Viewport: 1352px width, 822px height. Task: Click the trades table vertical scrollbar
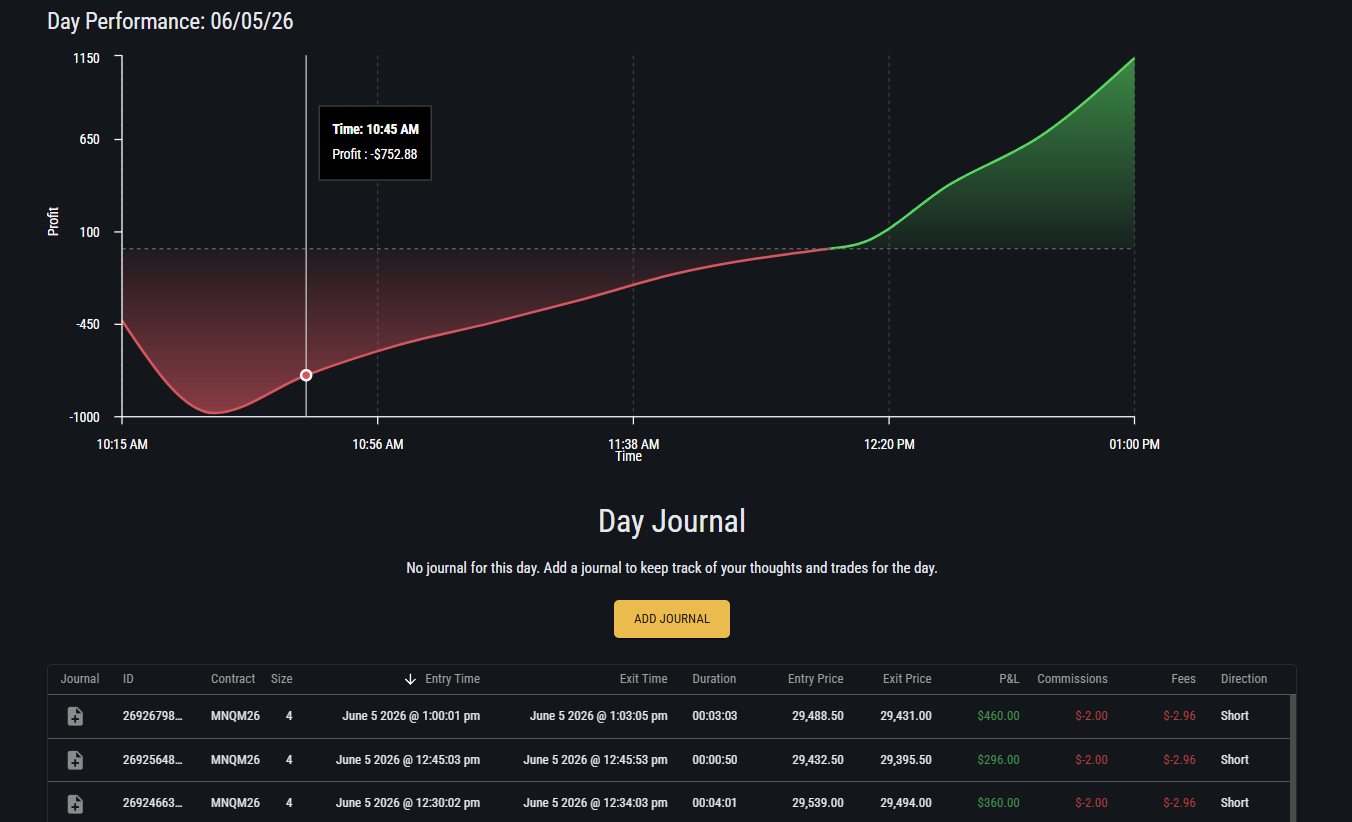[1293, 758]
